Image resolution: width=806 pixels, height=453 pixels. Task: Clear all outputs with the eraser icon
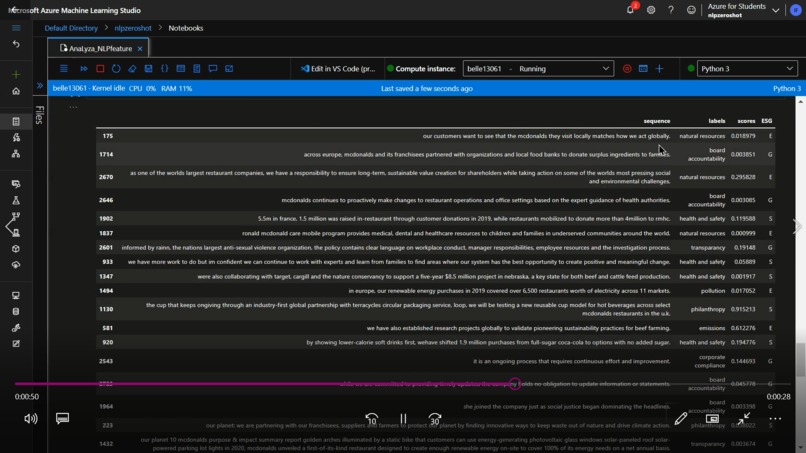[x=132, y=68]
